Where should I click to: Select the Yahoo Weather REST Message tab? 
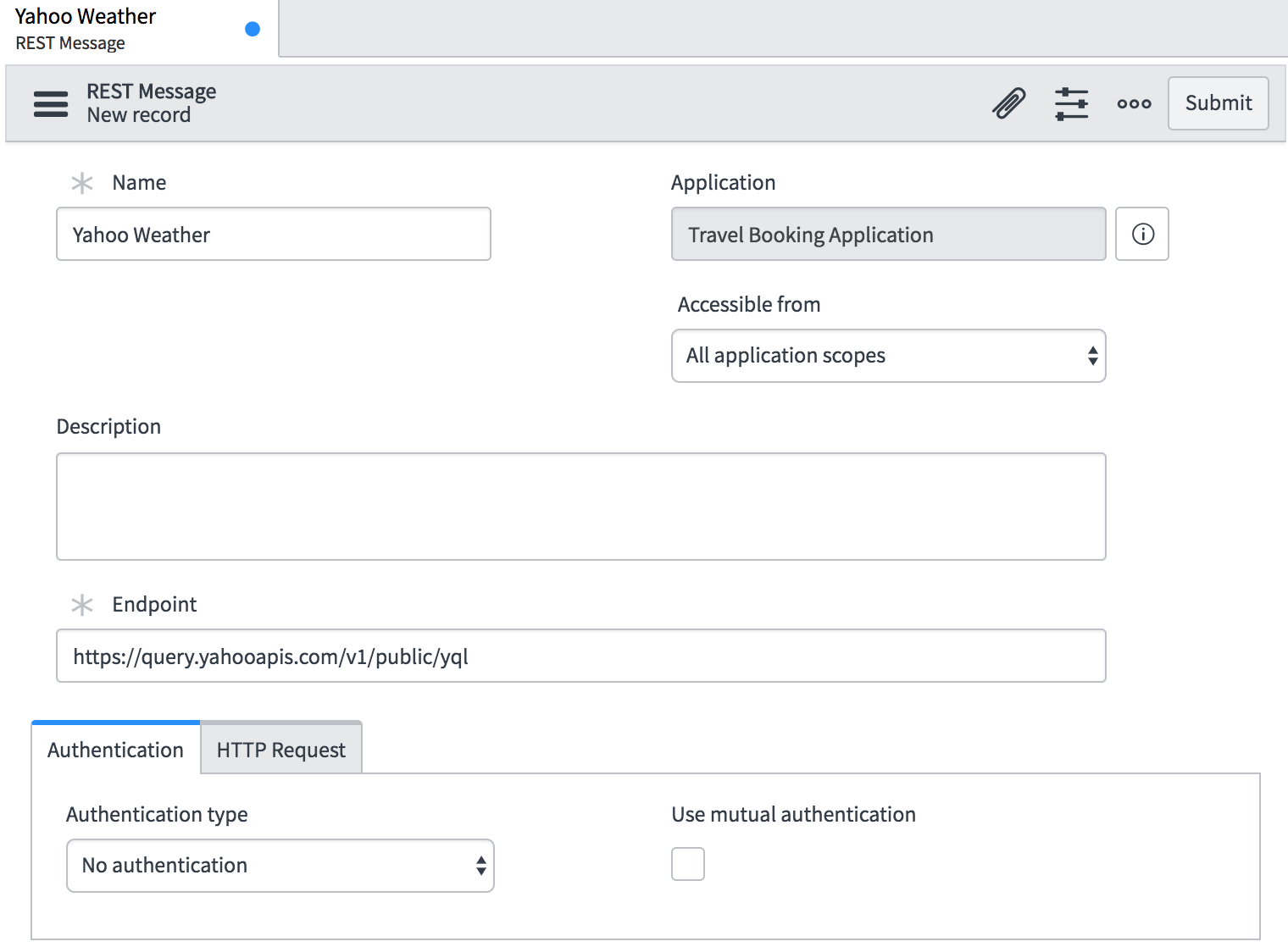[139, 29]
